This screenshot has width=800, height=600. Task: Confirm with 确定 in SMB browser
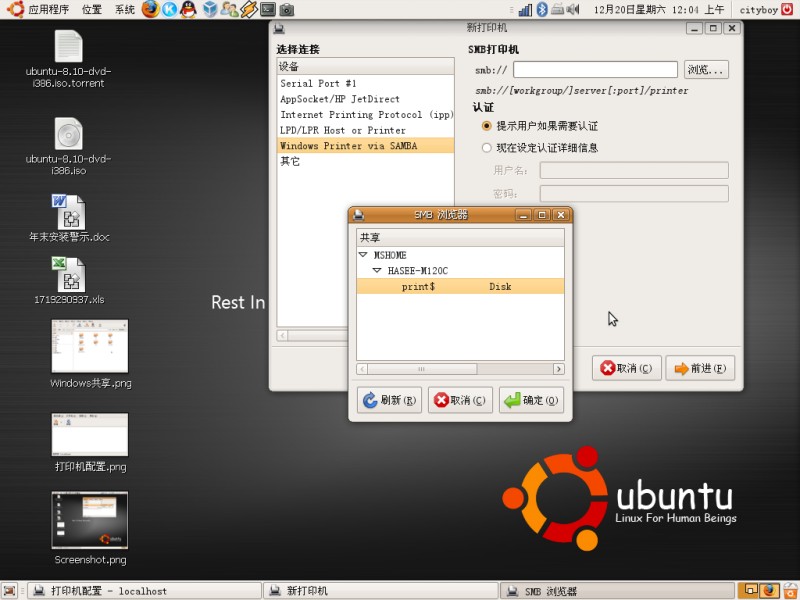[531, 400]
